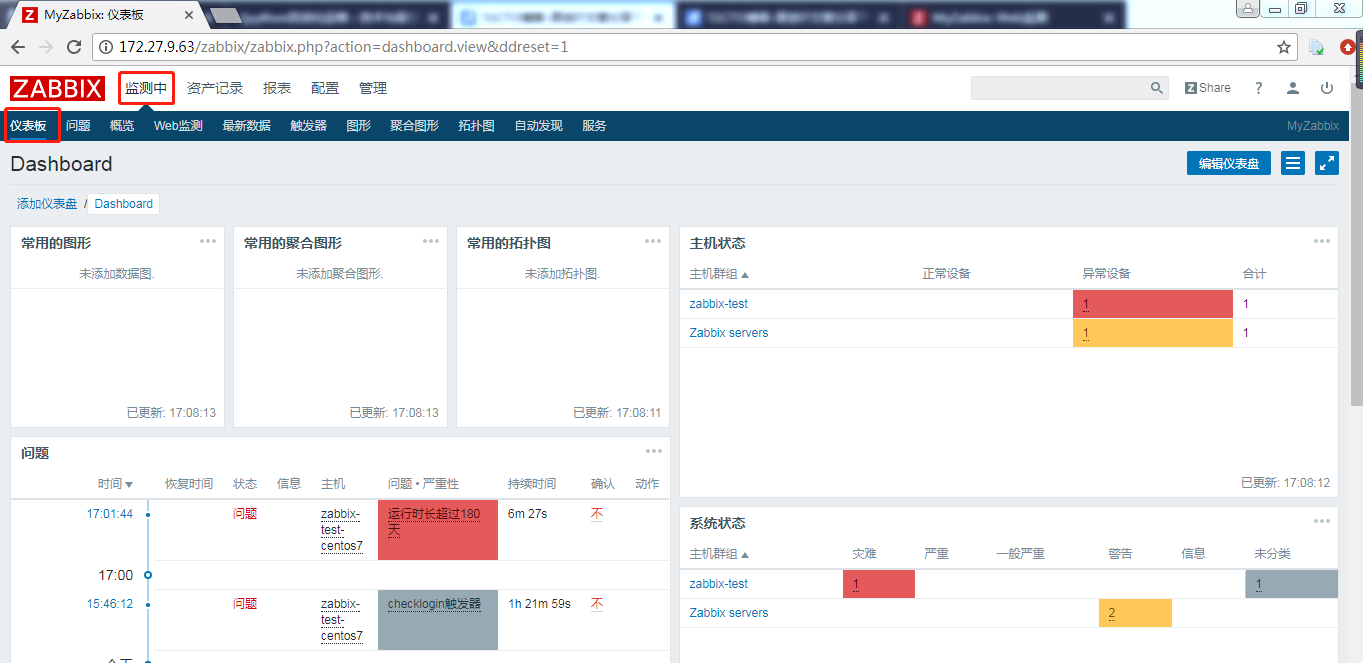Screen dimensions: 1363x663
Task: Open the dashboard list hamburger icon
Action: pyautogui.click(x=1292, y=162)
